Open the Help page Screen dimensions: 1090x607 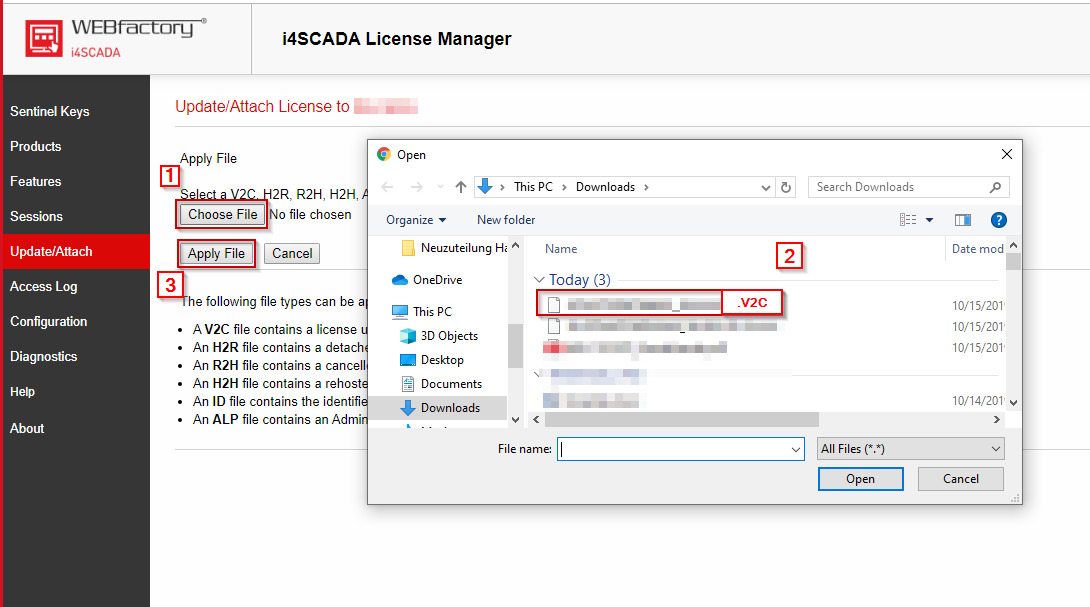tap(22, 391)
